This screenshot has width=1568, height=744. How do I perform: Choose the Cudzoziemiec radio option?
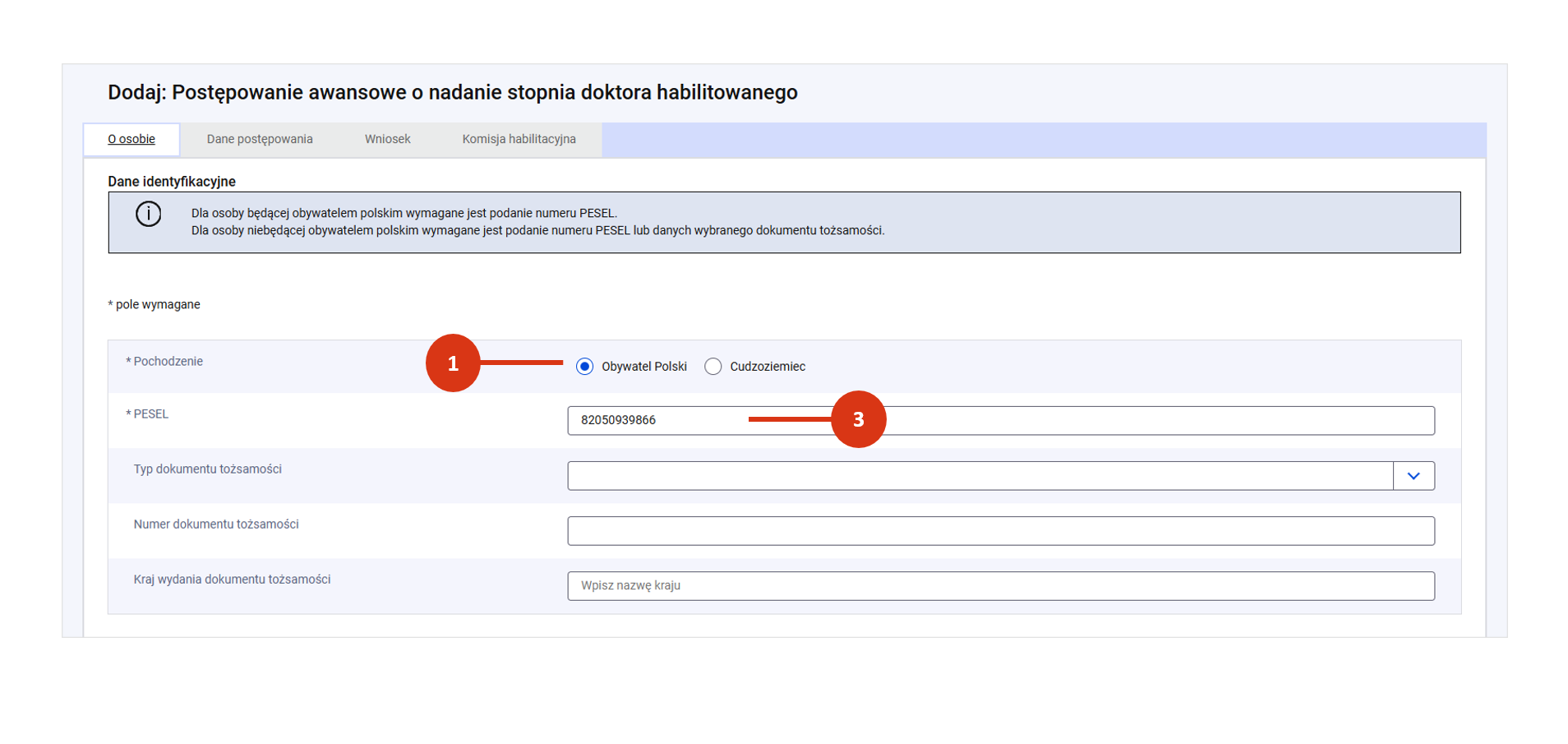[713, 367]
